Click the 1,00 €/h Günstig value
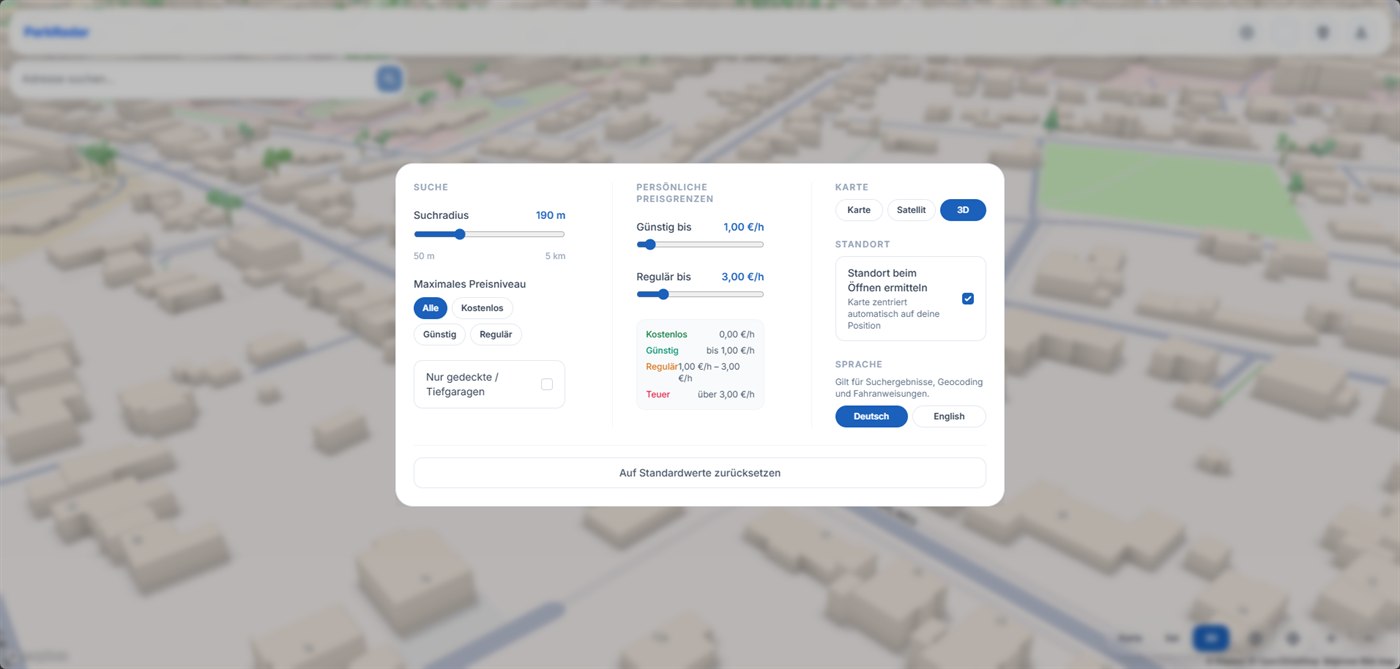1400x669 pixels. [743, 227]
